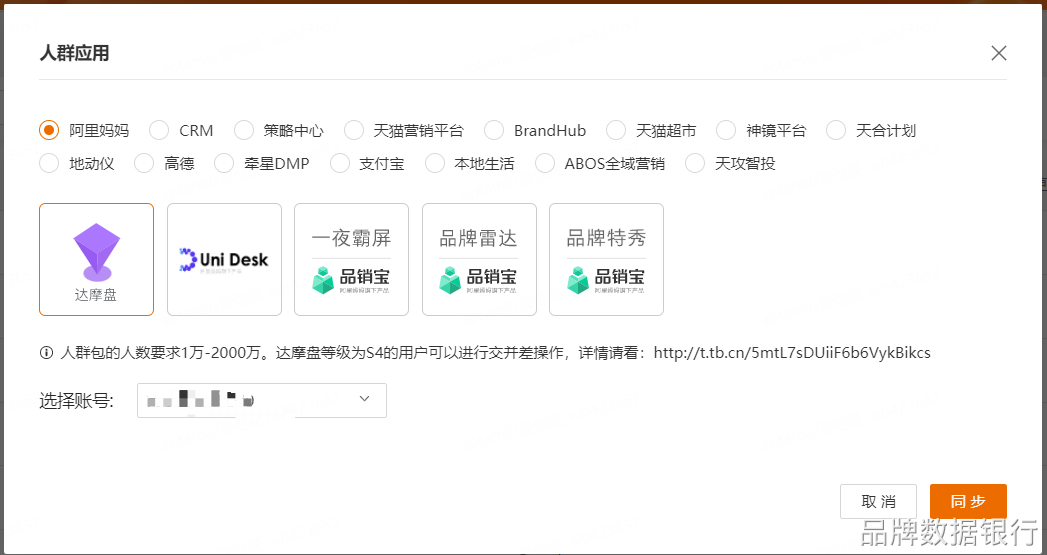Select the 品牌雷达 品销宝 card
Screen dimensions: 1047x555
pos(479,259)
